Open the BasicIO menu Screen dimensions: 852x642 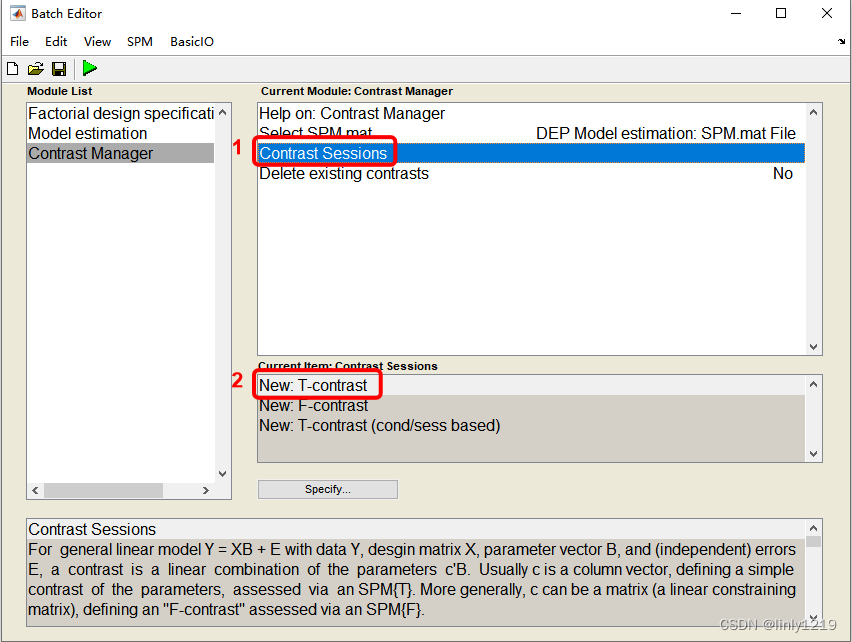pyautogui.click(x=191, y=42)
